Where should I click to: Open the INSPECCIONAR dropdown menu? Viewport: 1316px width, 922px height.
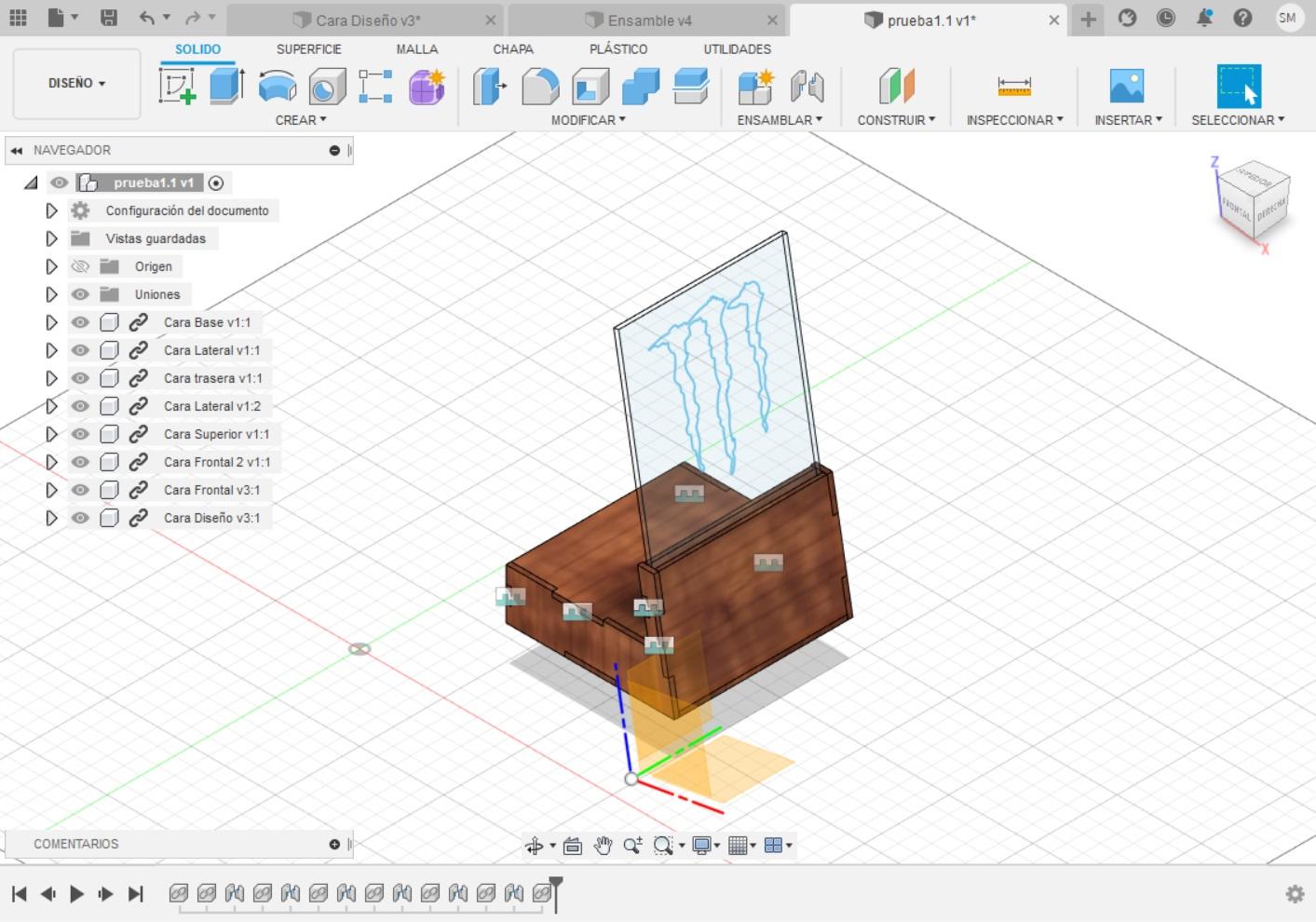coord(1014,120)
